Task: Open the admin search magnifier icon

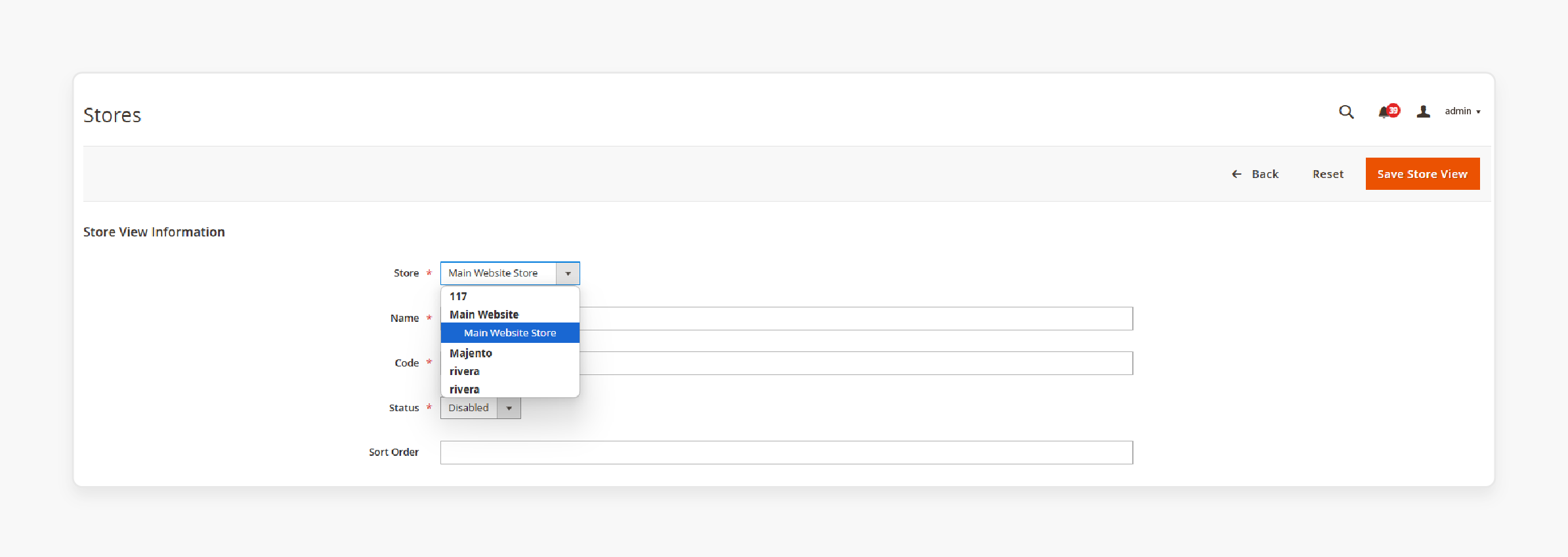Action: 1346,112
